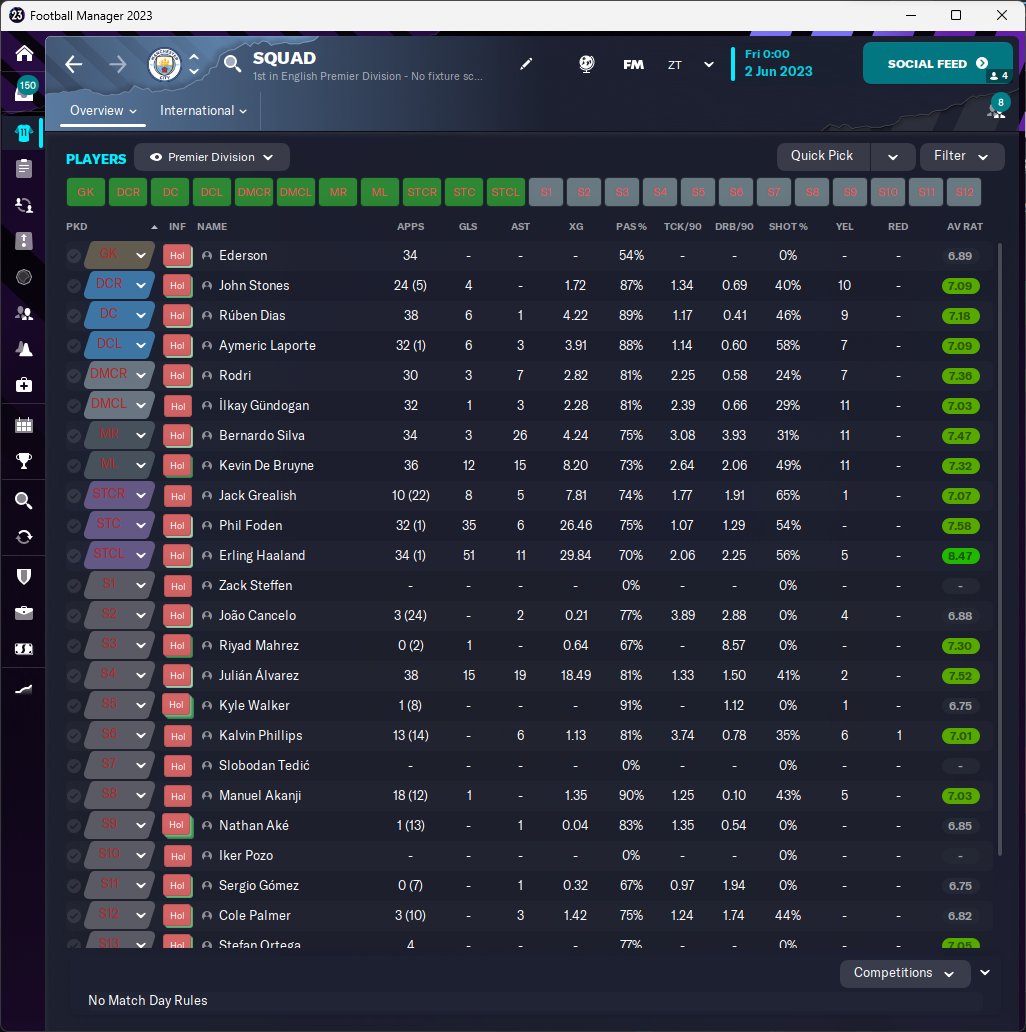1026x1032 pixels.
Task: Sort by the PKD column header
Action: [76, 226]
